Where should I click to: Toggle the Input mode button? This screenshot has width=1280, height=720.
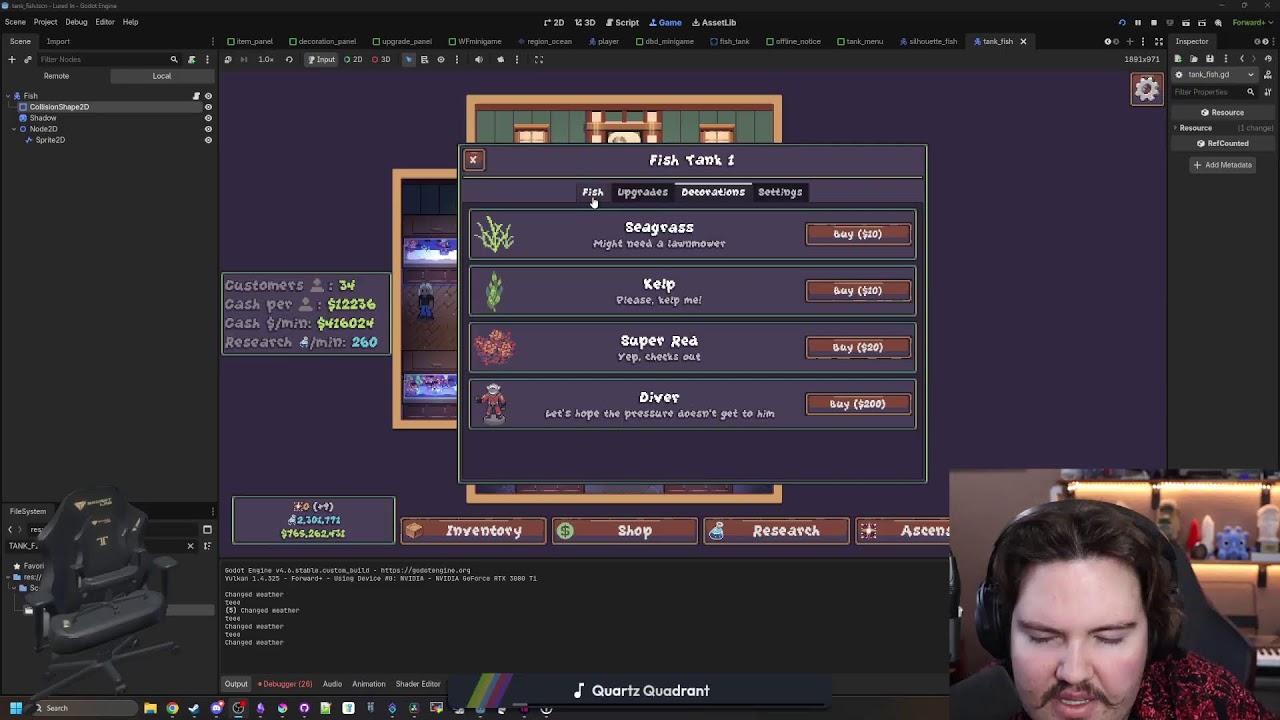321,59
